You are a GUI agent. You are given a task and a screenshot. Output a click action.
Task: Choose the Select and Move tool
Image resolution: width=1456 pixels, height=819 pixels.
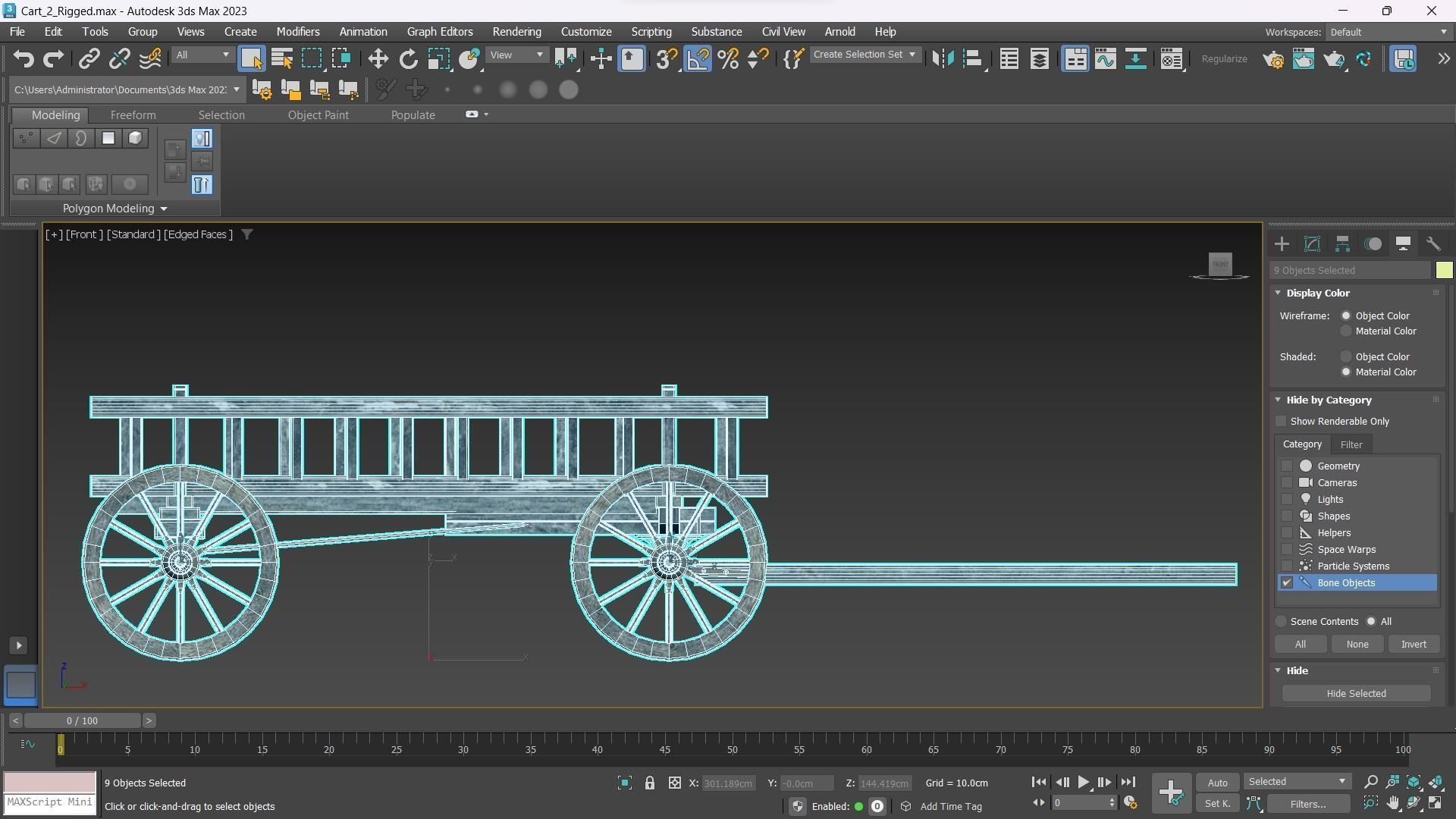pyautogui.click(x=378, y=59)
